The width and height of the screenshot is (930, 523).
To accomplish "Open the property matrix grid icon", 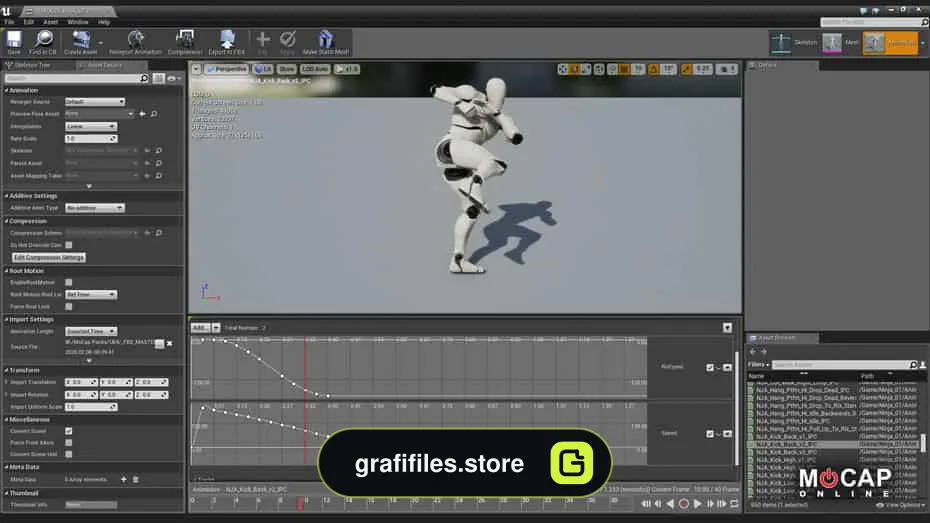I will pos(158,78).
